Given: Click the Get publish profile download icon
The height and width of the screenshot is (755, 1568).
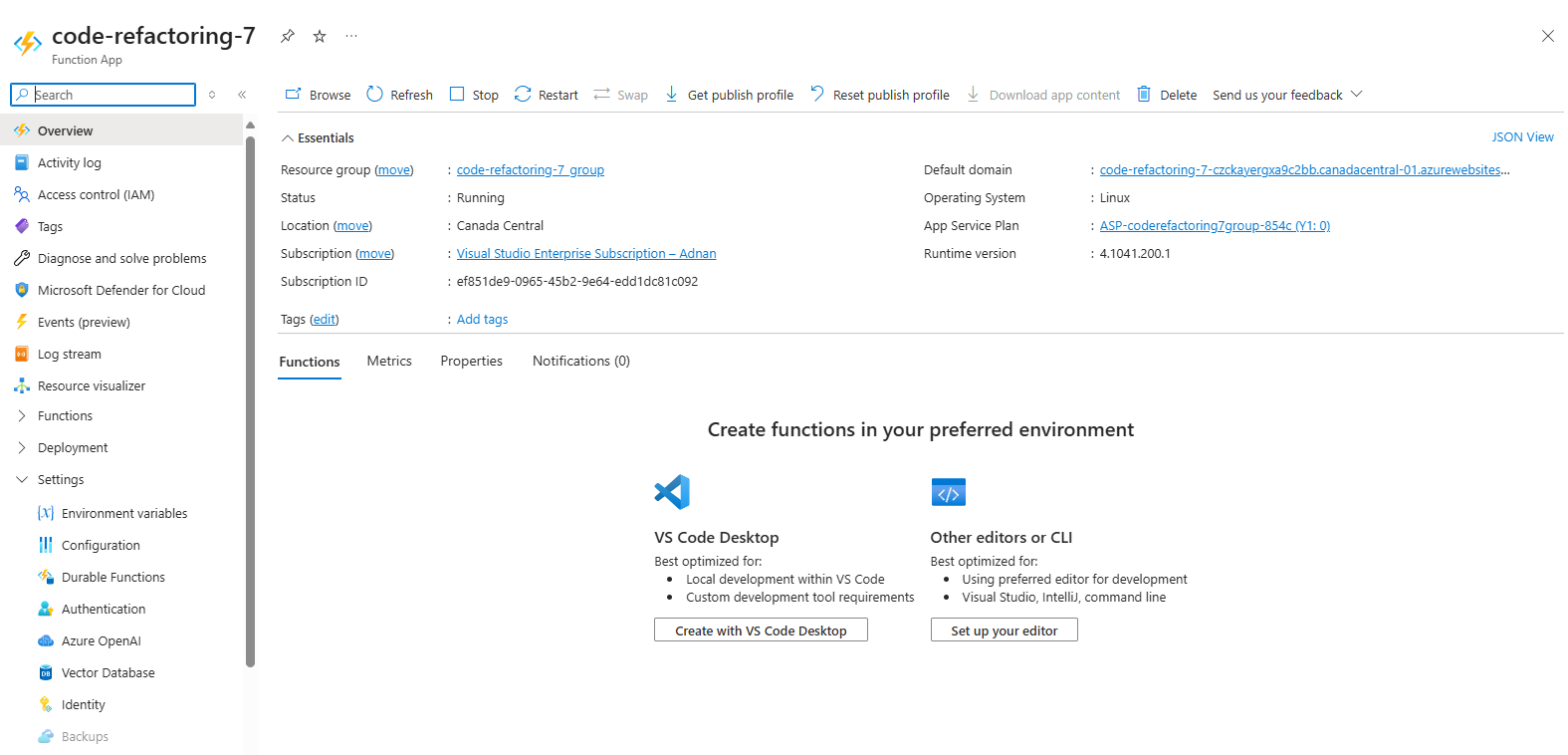Looking at the screenshot, I should pos(671,94).
